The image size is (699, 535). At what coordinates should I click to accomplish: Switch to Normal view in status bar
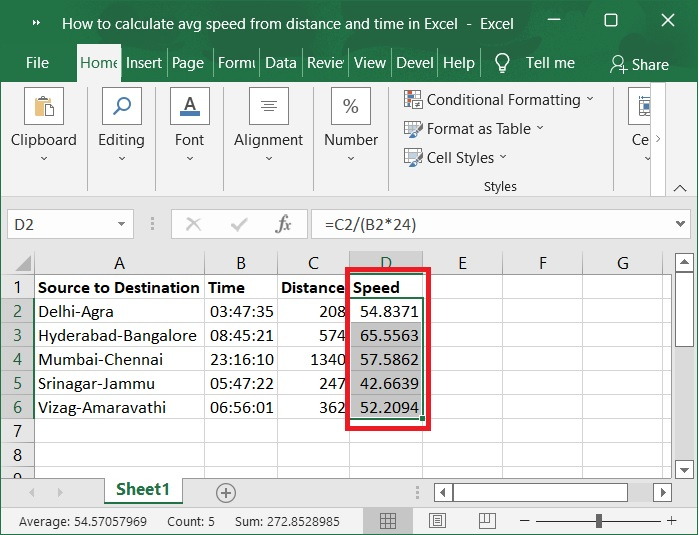point(388,521)
